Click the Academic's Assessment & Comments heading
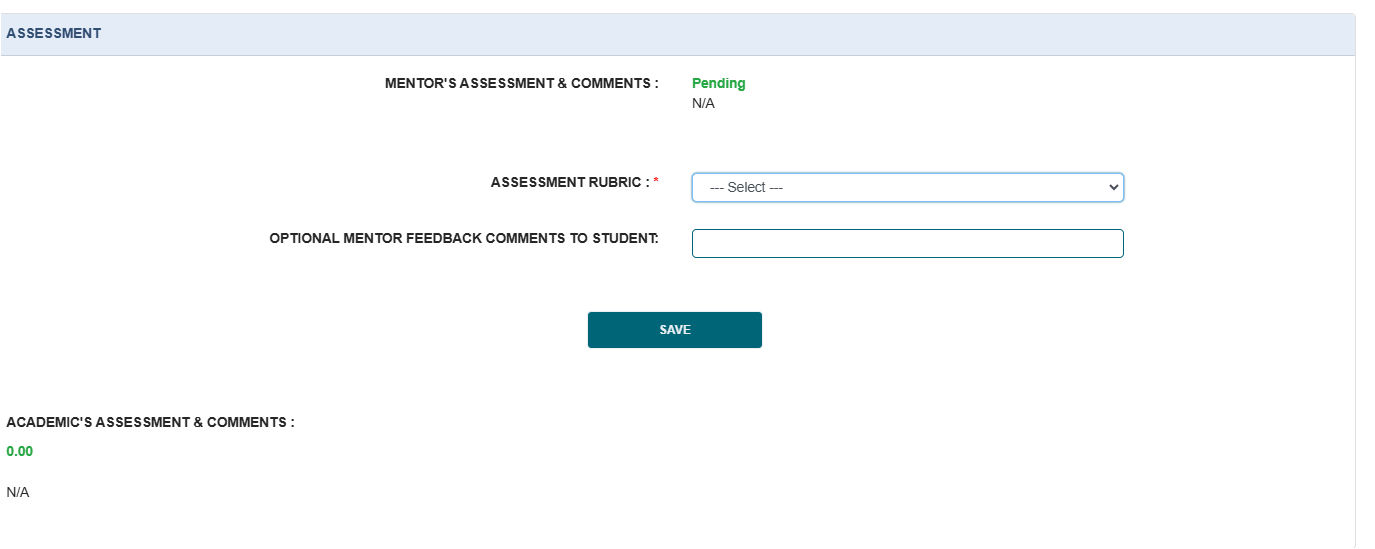Screen dimensions: 1375x549 [150, 422]
